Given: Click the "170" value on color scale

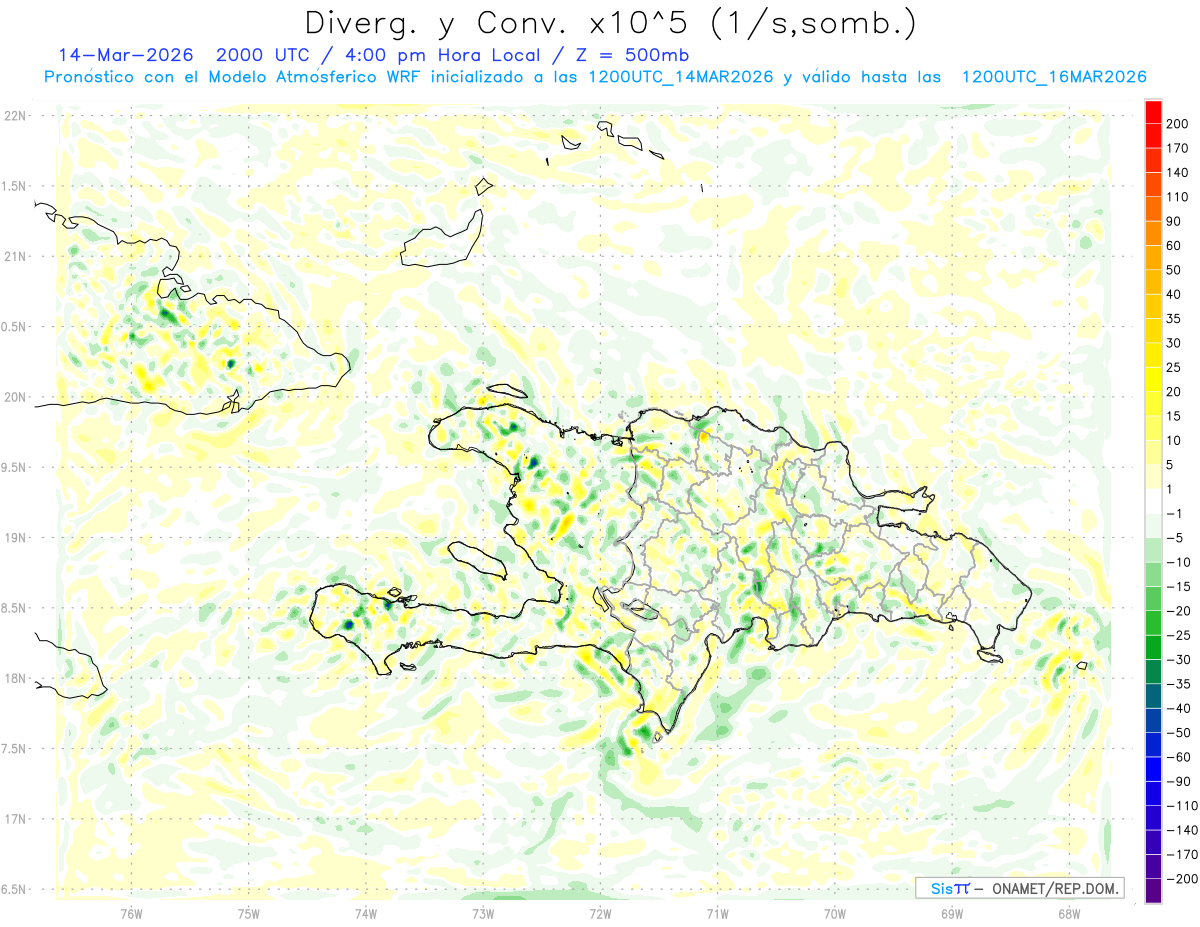Looking at the screenshot, I should [x=1178, y=148].
